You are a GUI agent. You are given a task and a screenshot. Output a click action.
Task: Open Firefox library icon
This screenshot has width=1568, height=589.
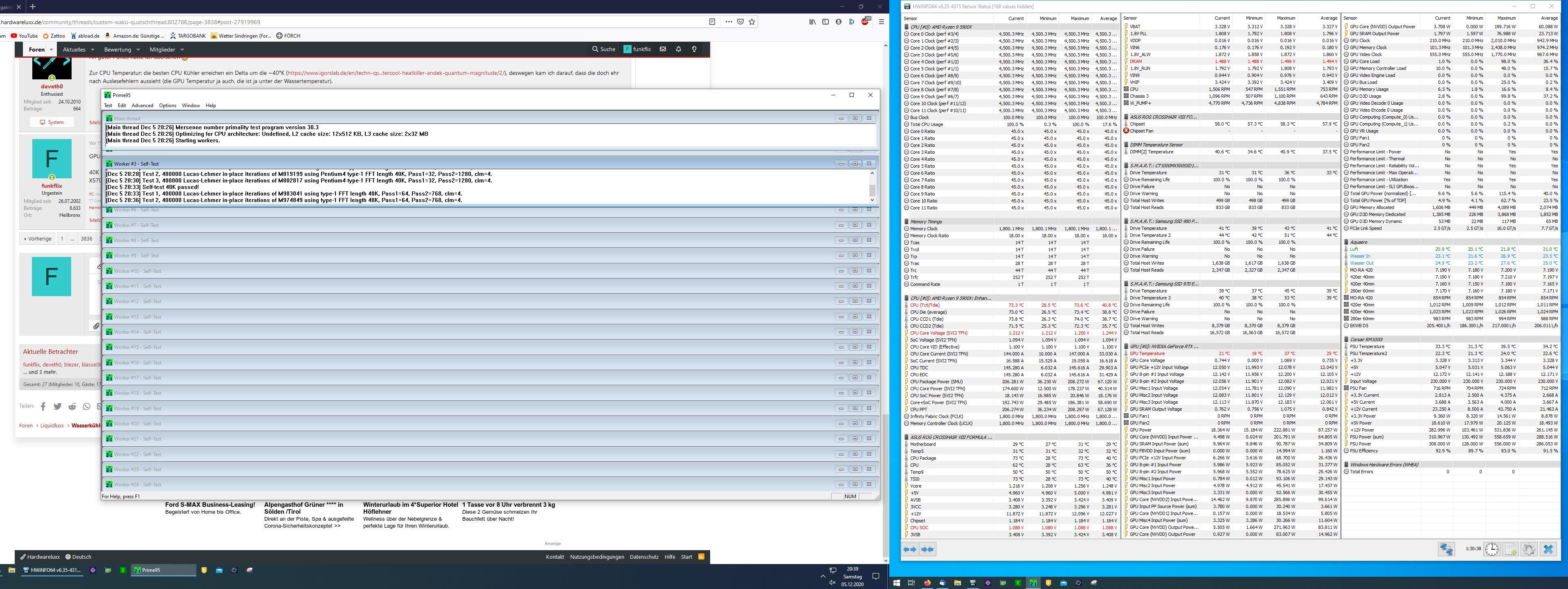(812, 22)
